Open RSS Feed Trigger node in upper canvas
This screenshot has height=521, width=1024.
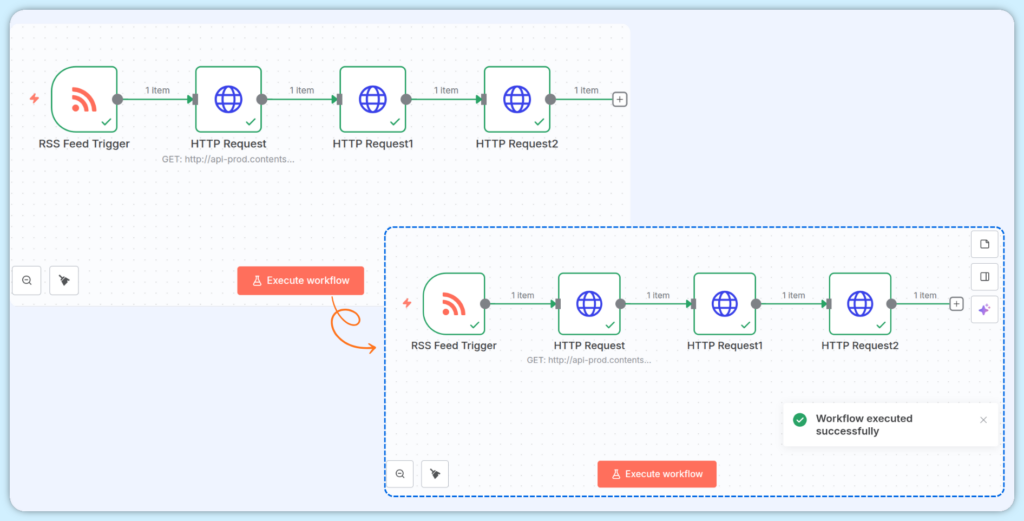tap(84, 99)
